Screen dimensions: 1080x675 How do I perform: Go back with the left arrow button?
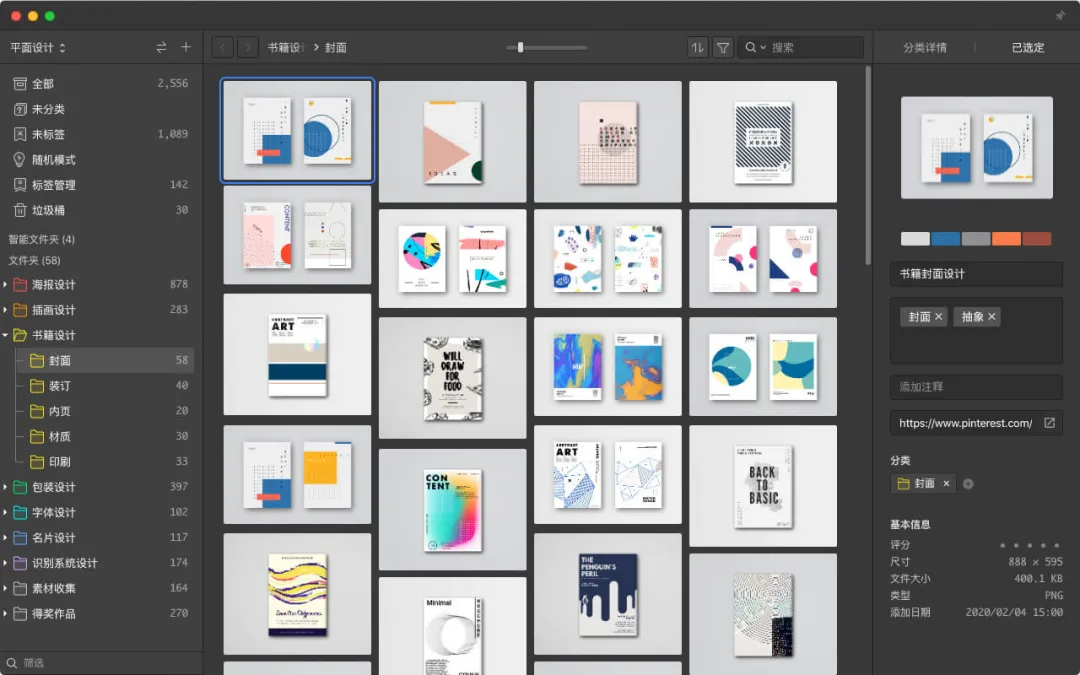pos(222,48)
